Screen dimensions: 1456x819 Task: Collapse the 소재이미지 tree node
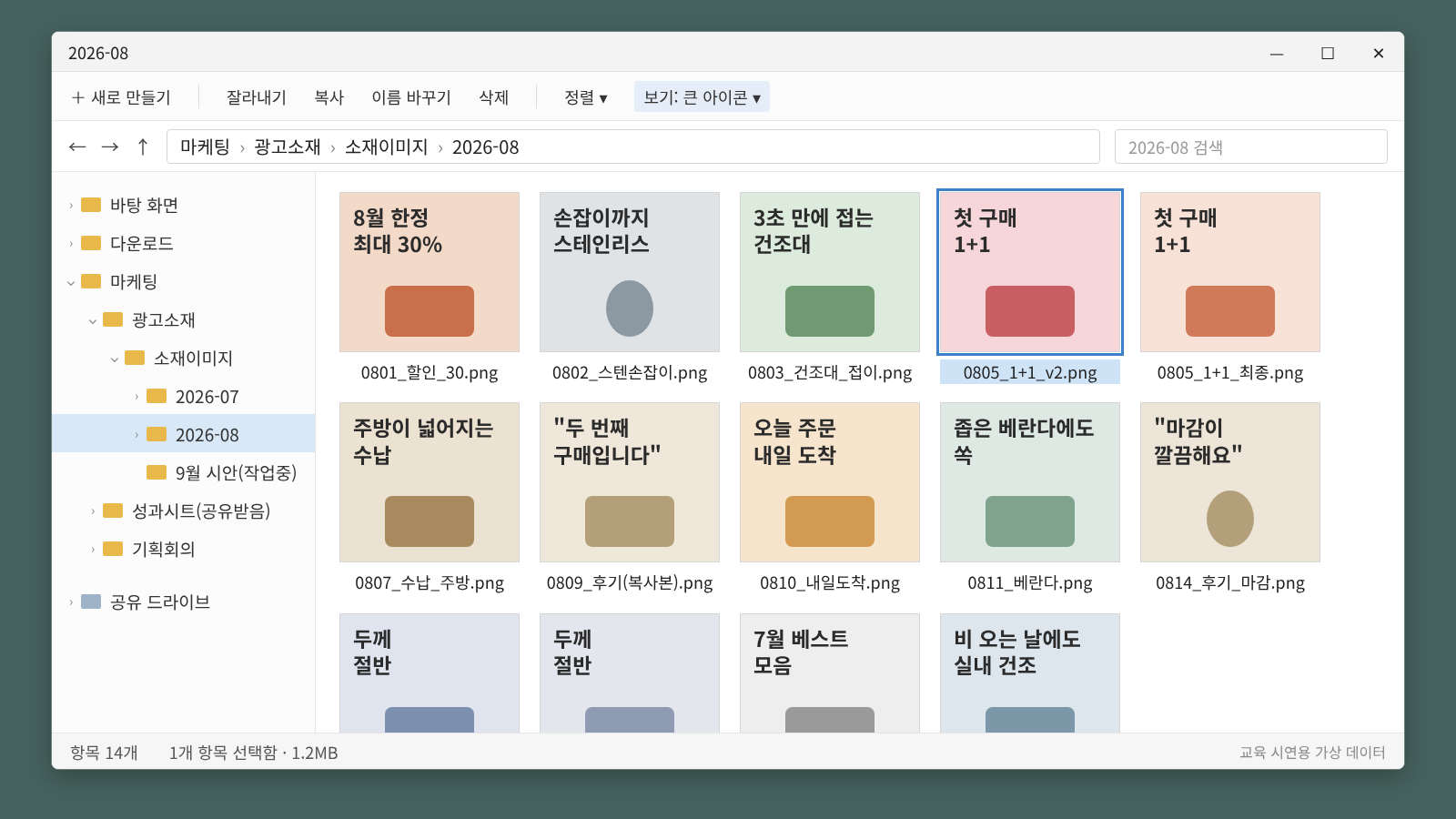click(x=115, y=359)
